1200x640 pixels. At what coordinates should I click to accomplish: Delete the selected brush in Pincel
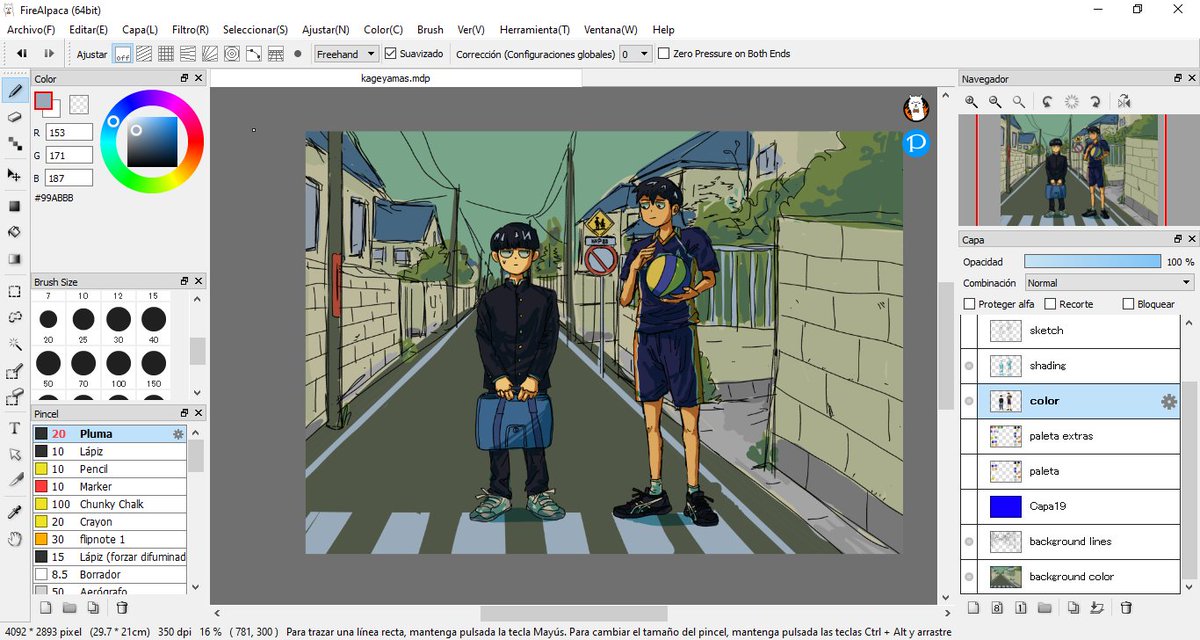click(x=122, y=607)
